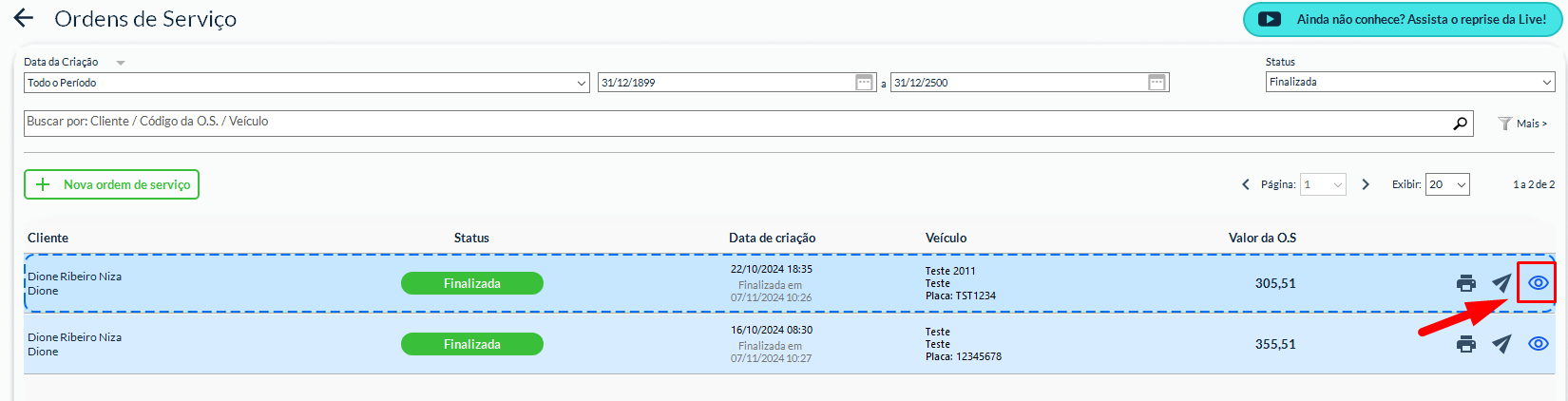1568x401 pixels.
Task: Go to the previous page arrow
Action: [1246, 184]
